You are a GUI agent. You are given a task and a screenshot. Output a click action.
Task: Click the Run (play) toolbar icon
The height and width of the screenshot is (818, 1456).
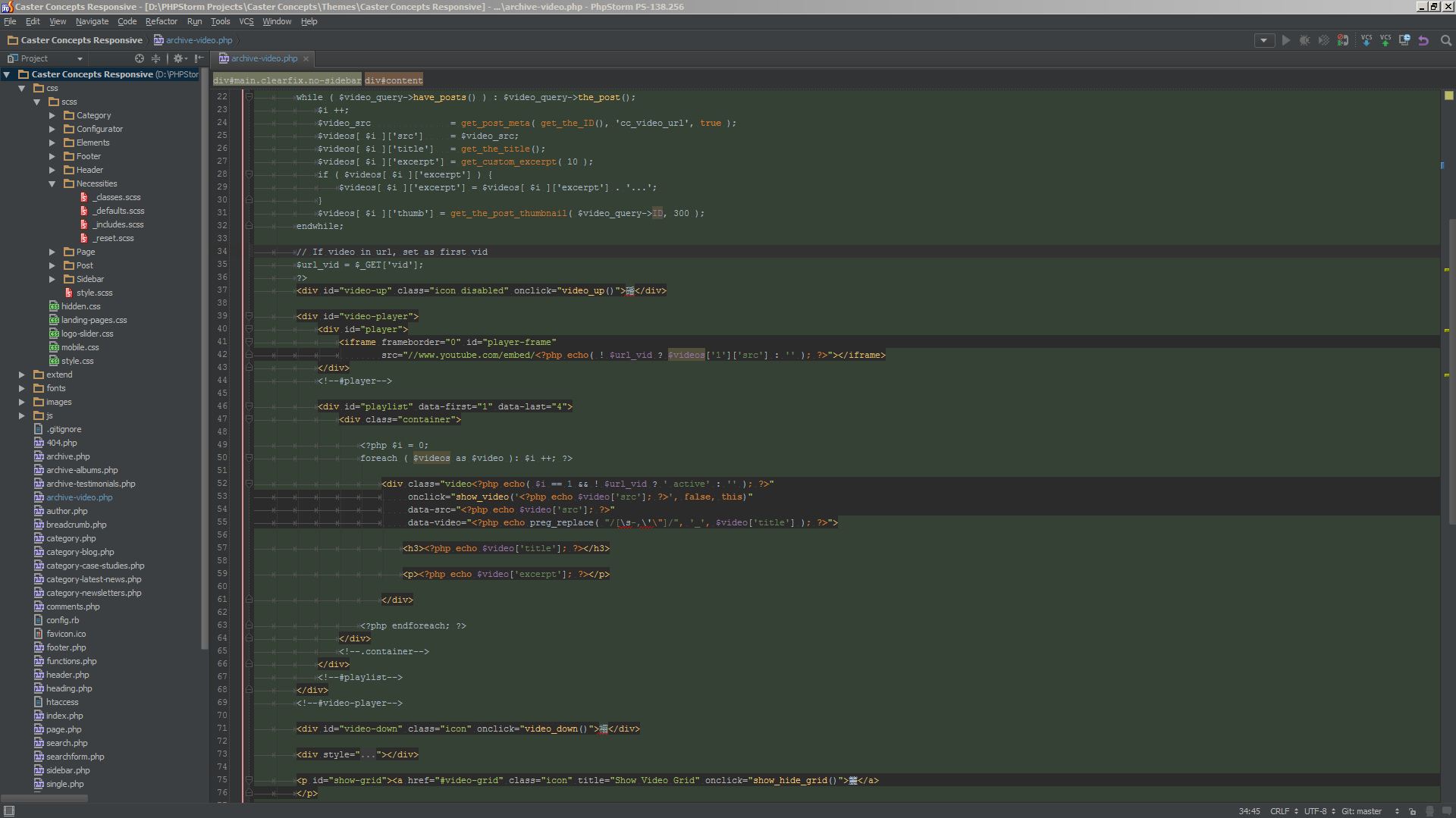pyautogui.click(x=1286, y=40)
